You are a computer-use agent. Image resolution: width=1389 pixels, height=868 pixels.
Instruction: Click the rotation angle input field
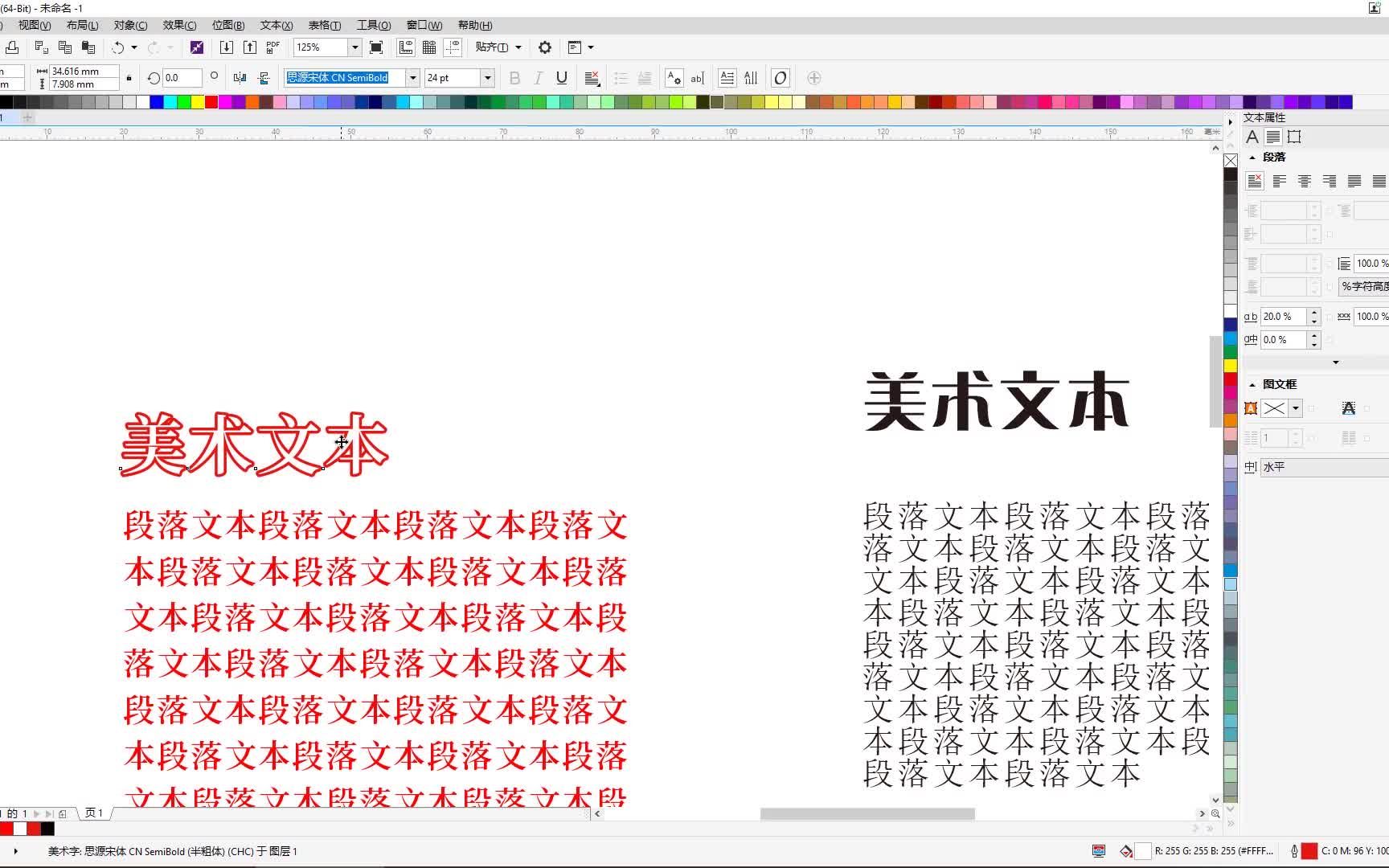182,78
